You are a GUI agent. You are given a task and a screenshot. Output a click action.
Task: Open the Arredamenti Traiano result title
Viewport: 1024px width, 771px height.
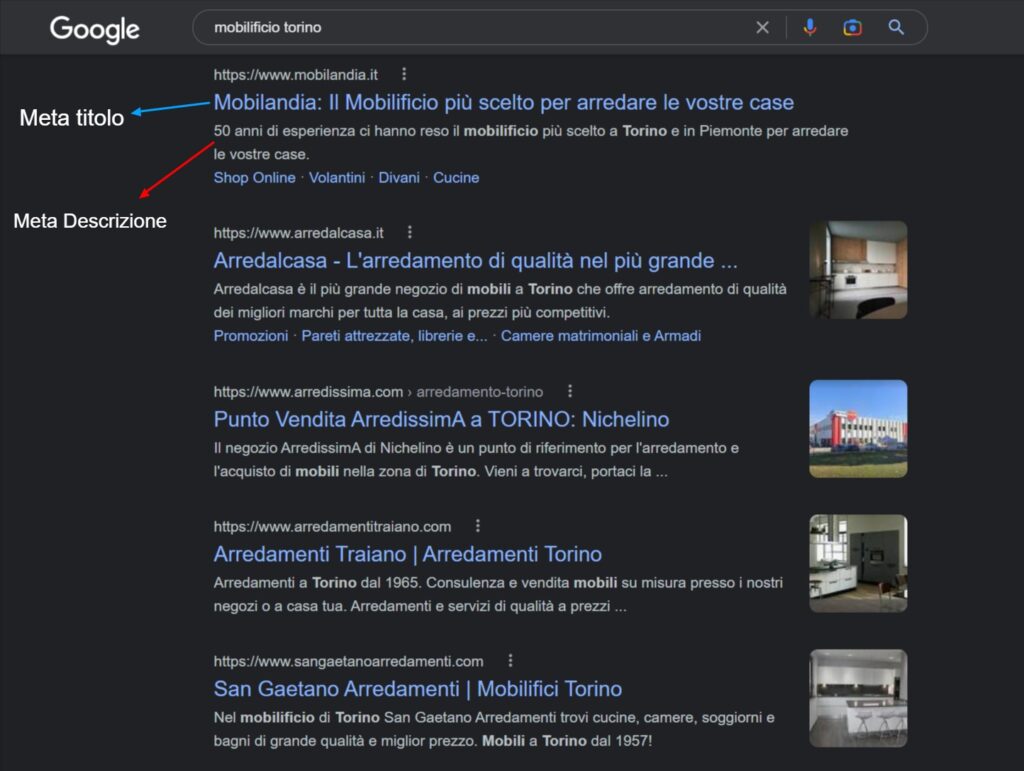pyautogui.click(x=408, y=554)
